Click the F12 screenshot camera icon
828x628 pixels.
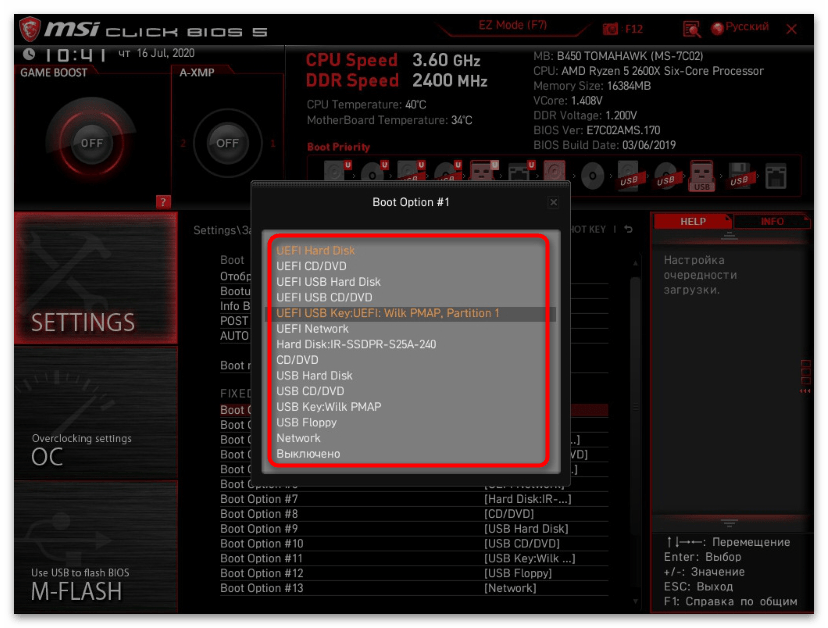(x=611, y=29)
